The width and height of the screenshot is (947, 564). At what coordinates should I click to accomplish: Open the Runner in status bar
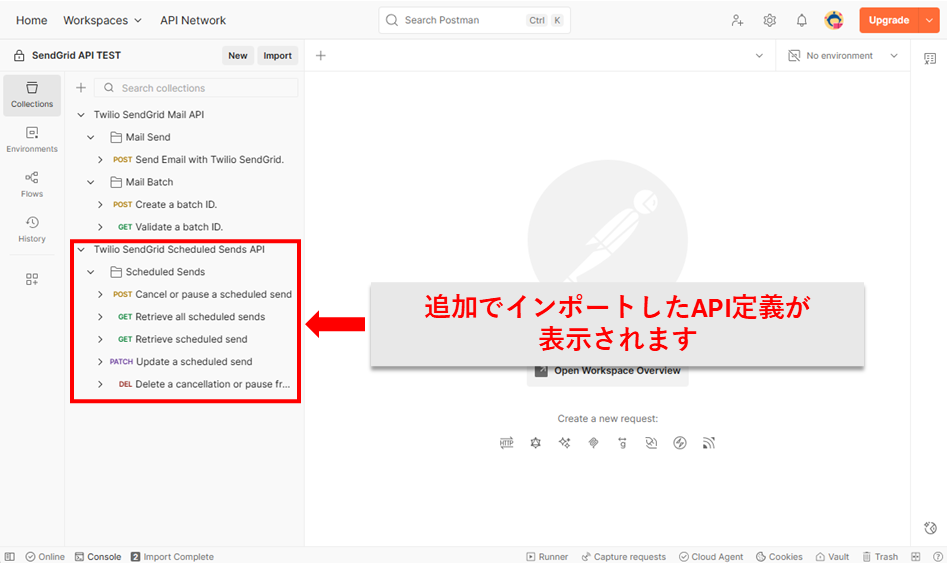click(546, 557)
